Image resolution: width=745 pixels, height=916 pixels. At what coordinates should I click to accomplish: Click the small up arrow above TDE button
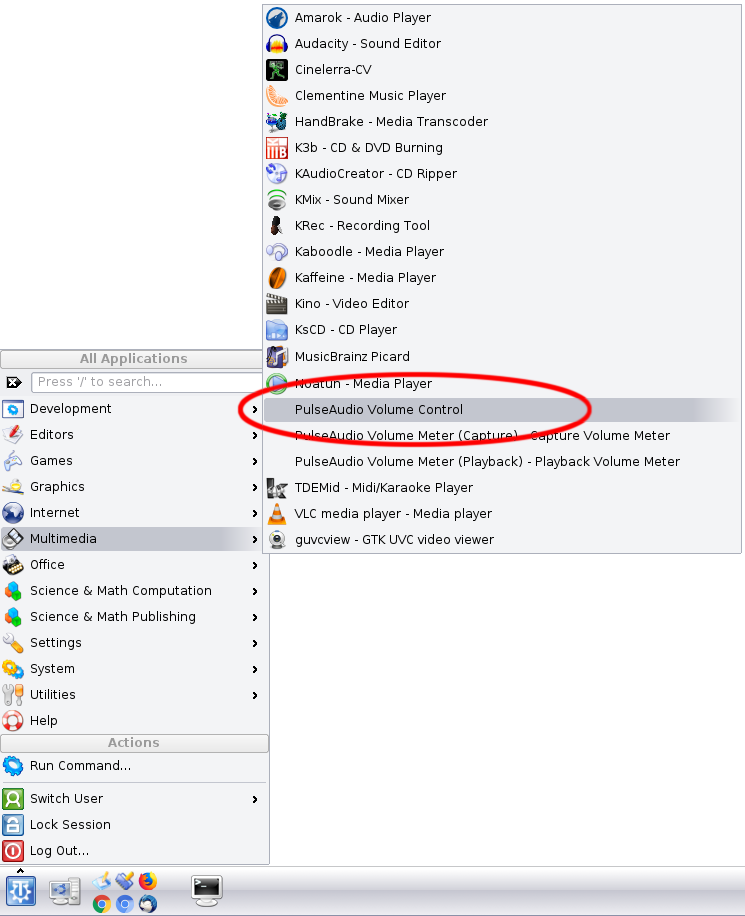click(20, 870)
